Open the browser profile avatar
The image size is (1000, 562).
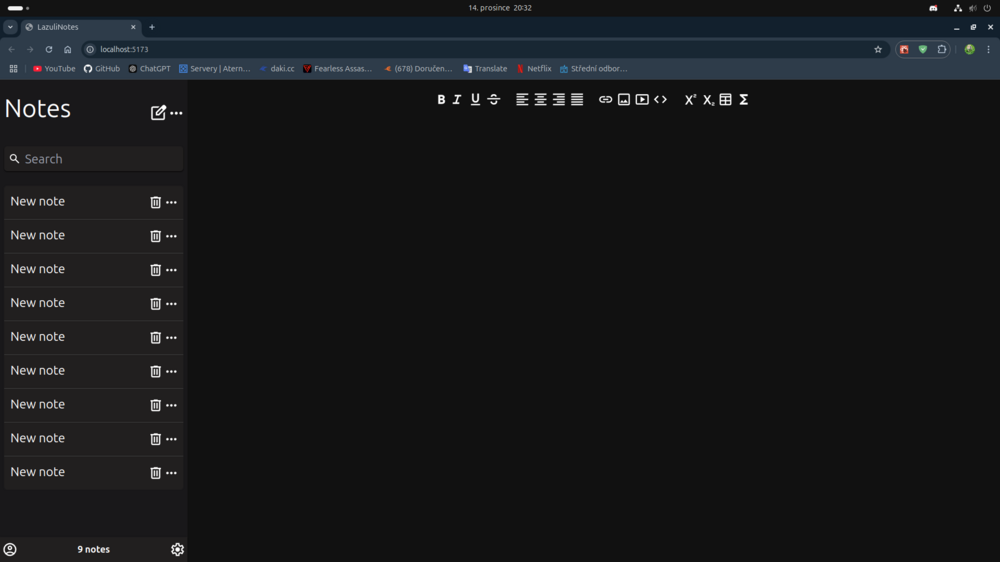969,49
